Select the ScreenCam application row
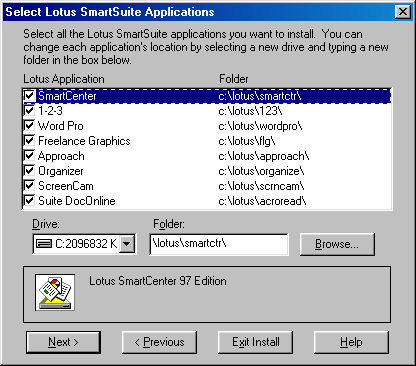The image size is (416, 366). pyautogui.click(x=207, y=186)
